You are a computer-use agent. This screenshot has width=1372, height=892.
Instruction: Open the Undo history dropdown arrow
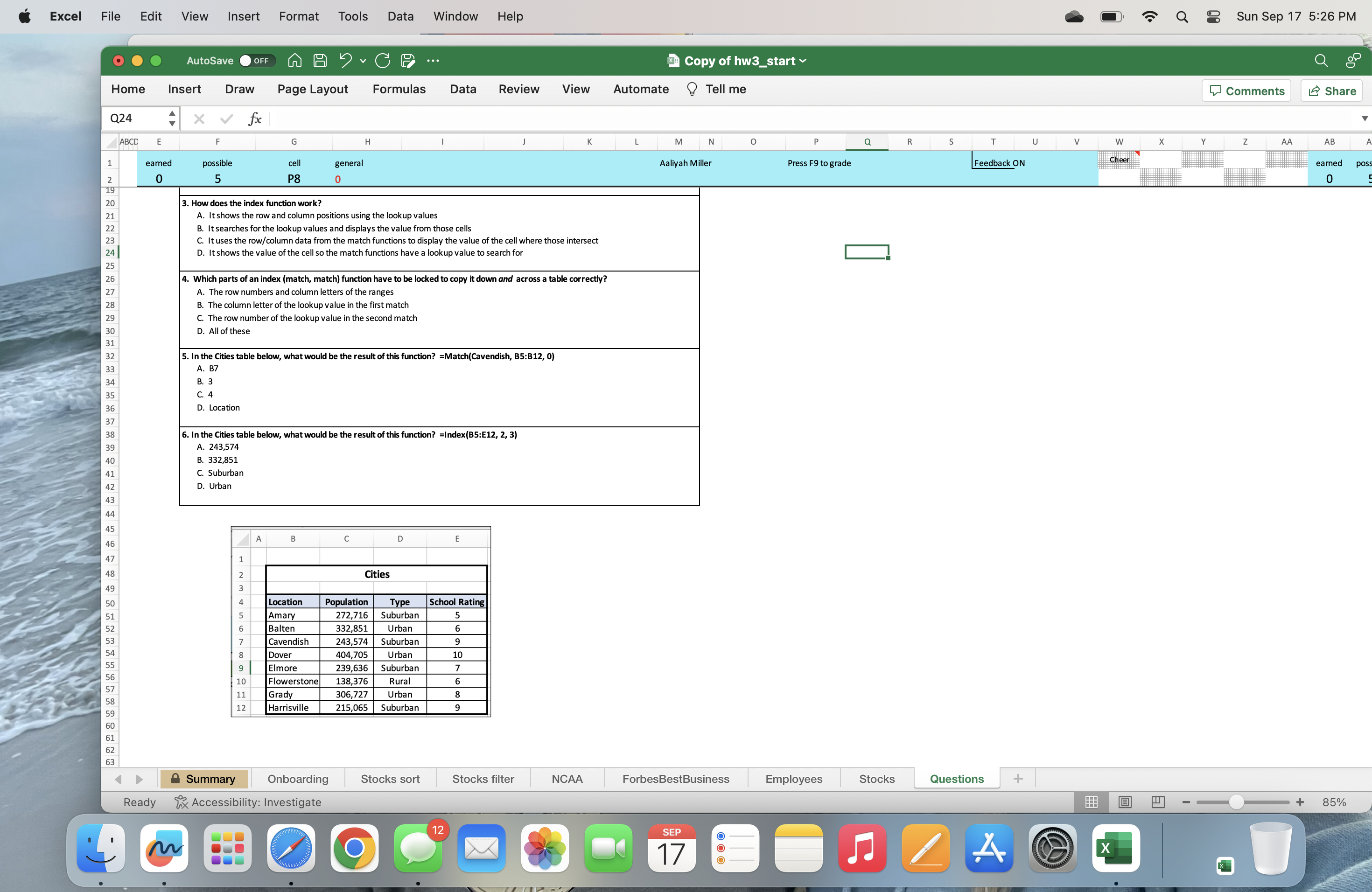[x=363, y=61]
